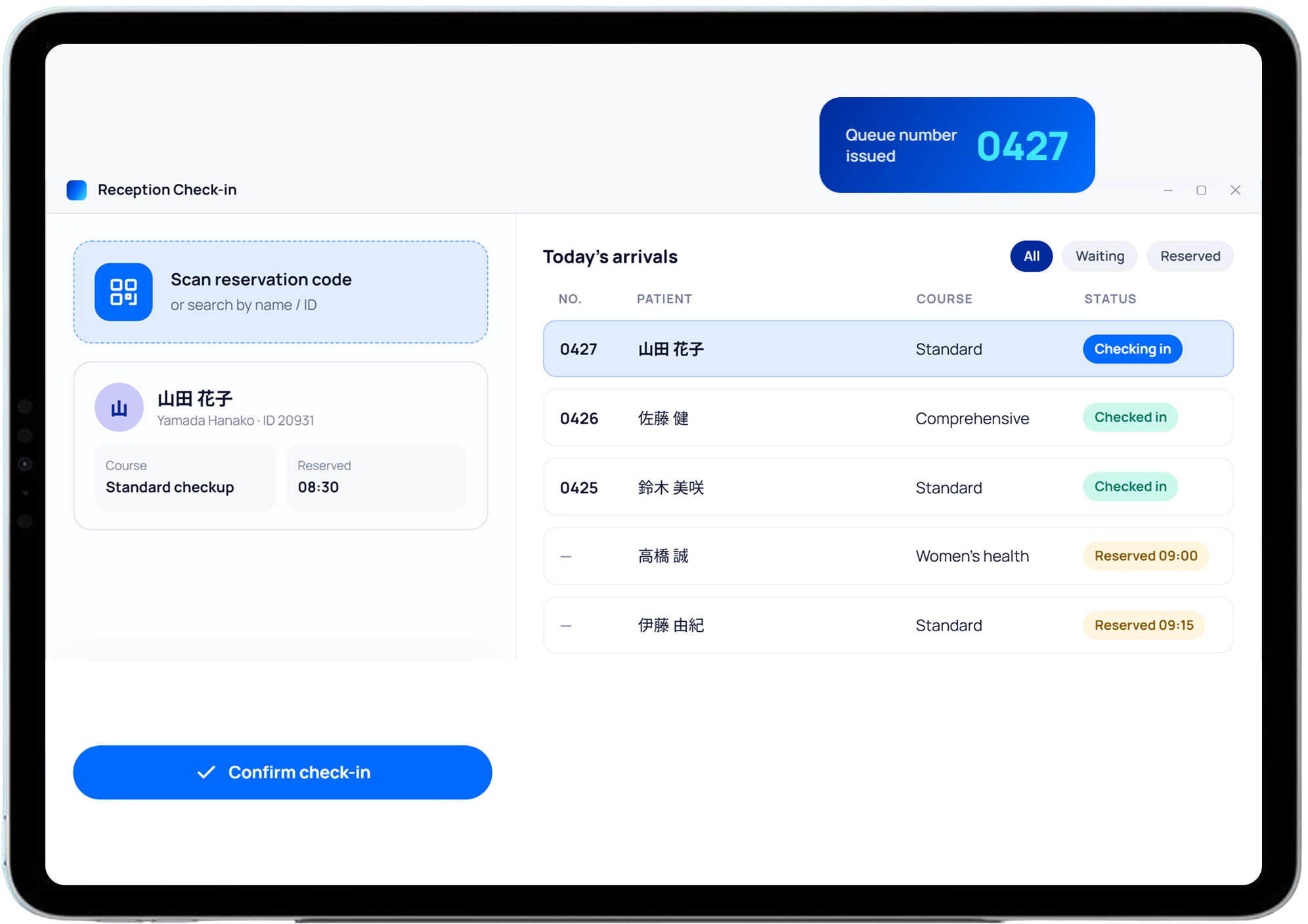
Task: Click the QR scan reservation code icon
Action: pyautogui.click(x=123, y=292)
